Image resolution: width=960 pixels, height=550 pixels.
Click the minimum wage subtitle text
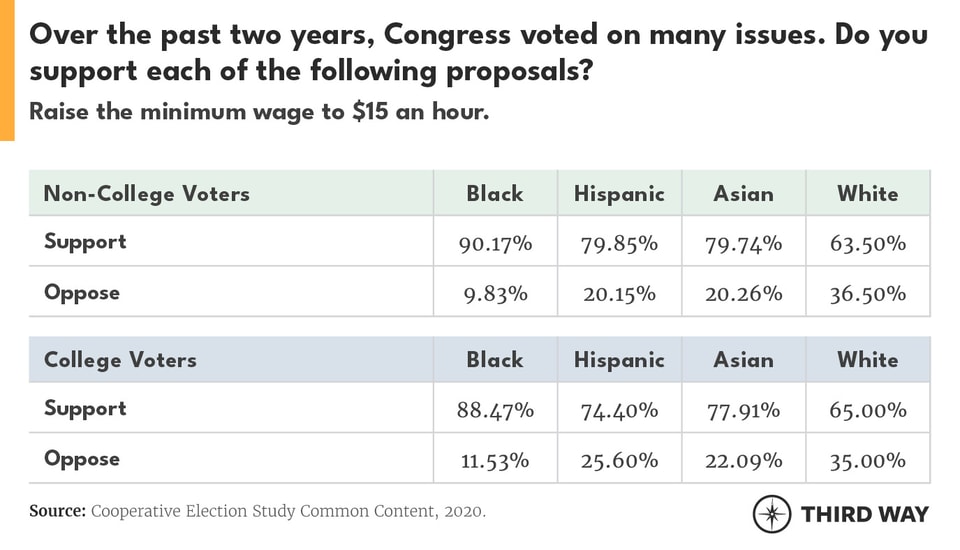[259, 112]
